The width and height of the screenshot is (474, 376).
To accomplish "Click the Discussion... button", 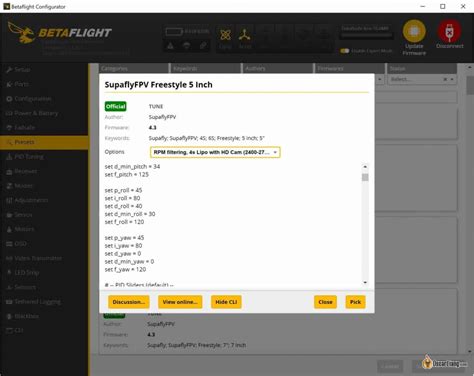I will point(129,302).
